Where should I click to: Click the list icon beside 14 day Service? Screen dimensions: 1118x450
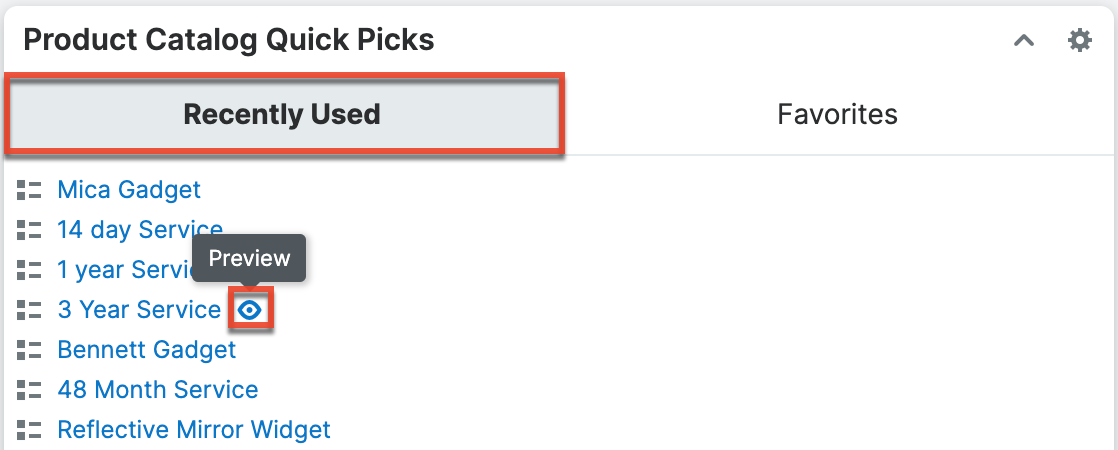click(29, 230)
